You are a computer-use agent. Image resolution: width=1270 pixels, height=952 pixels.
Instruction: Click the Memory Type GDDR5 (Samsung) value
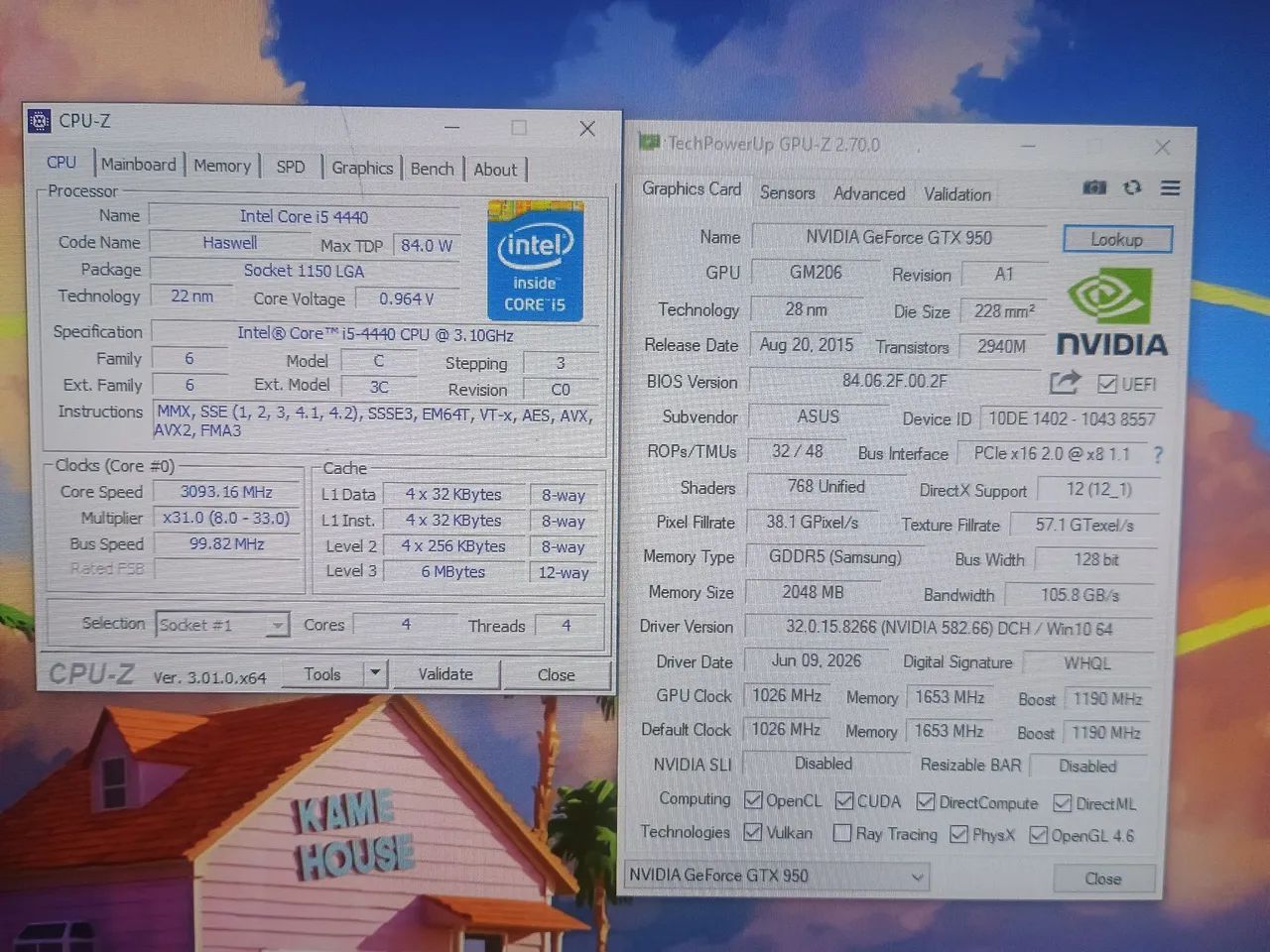(835, 557)
